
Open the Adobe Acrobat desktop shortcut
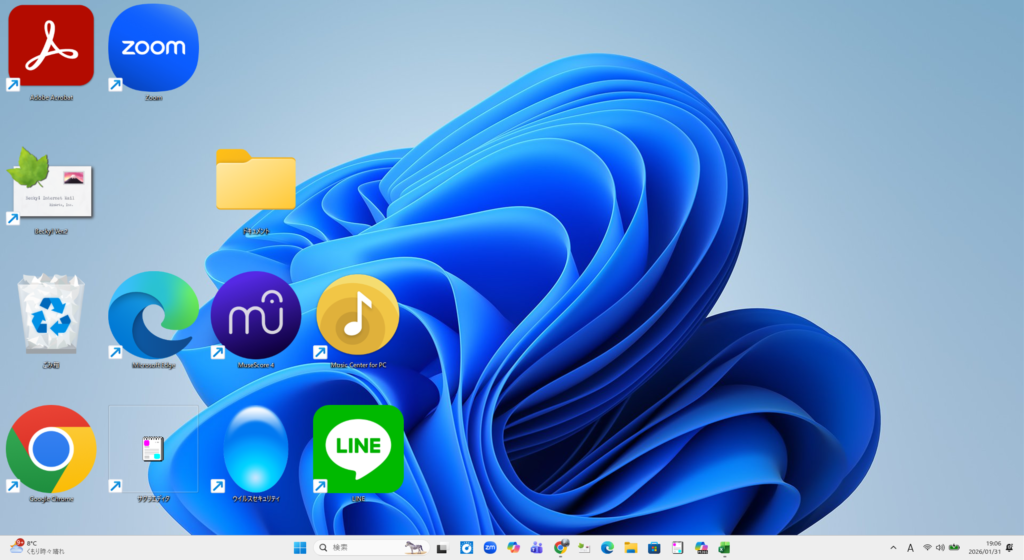51,46
